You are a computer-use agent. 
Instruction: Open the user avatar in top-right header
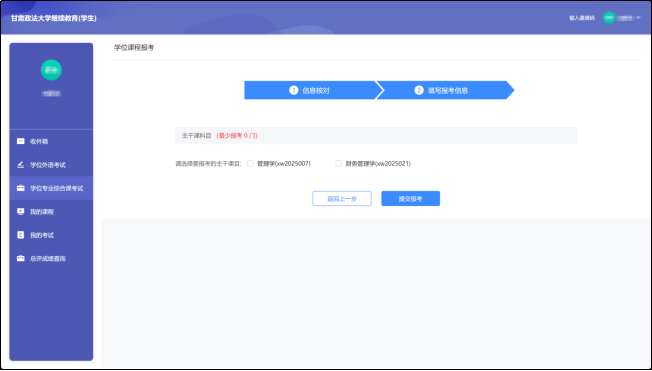tap(609, 17)
